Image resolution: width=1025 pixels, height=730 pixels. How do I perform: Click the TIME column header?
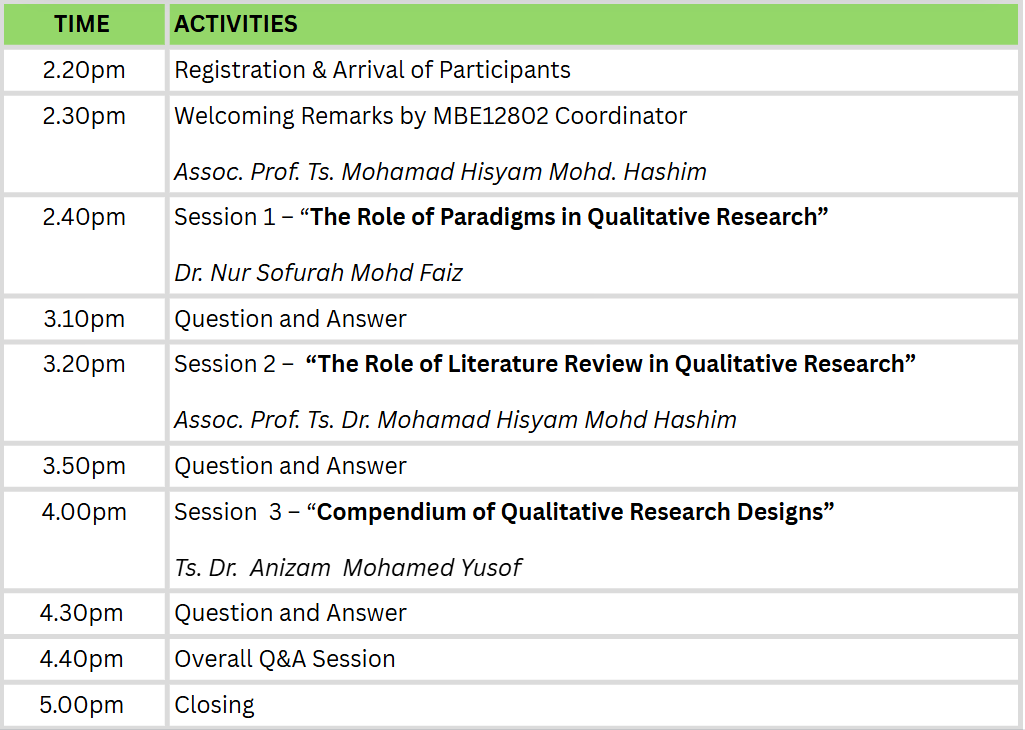pos(82,24)
